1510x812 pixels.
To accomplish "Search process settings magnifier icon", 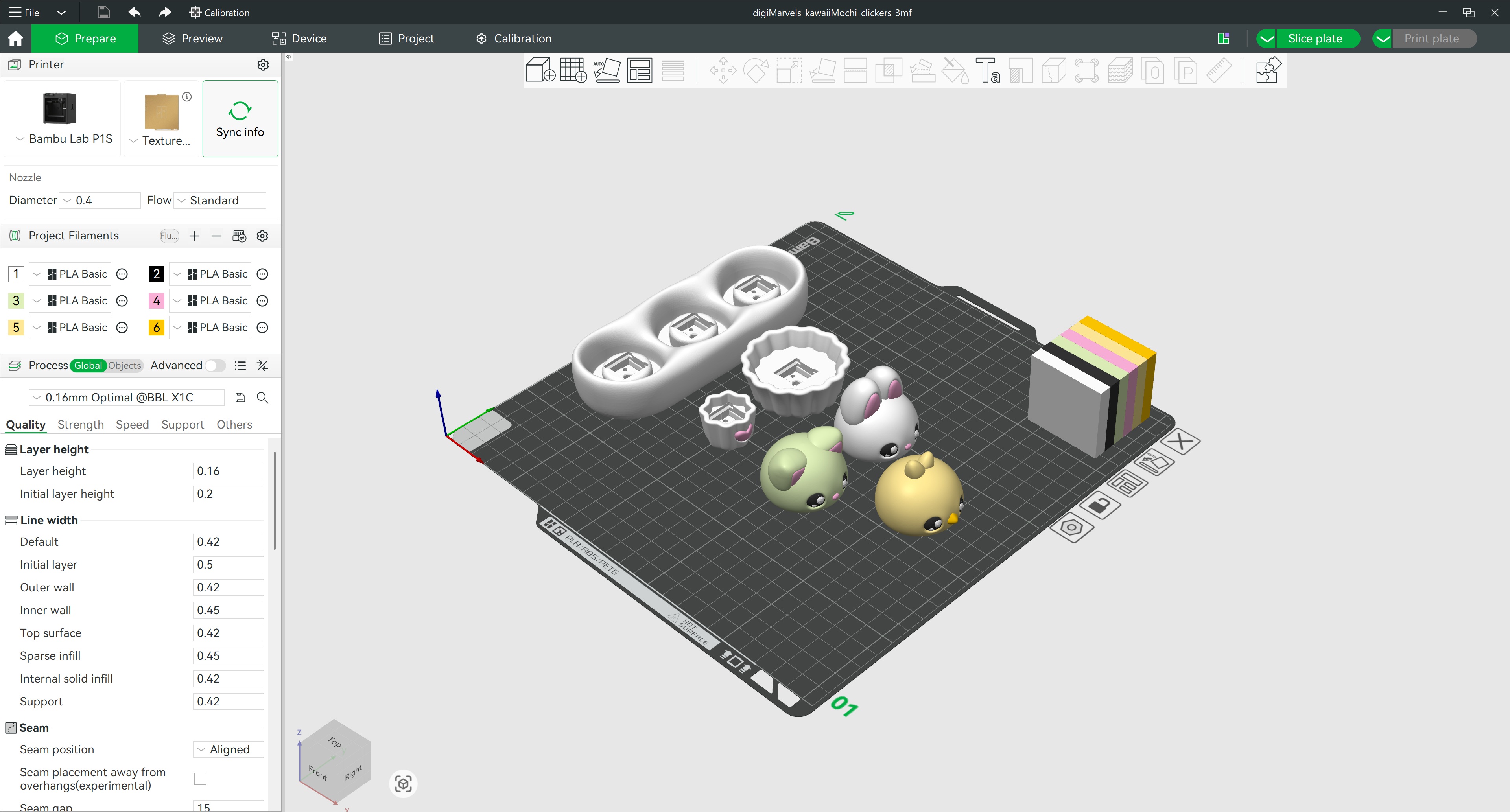I will [x=263, y=398].
